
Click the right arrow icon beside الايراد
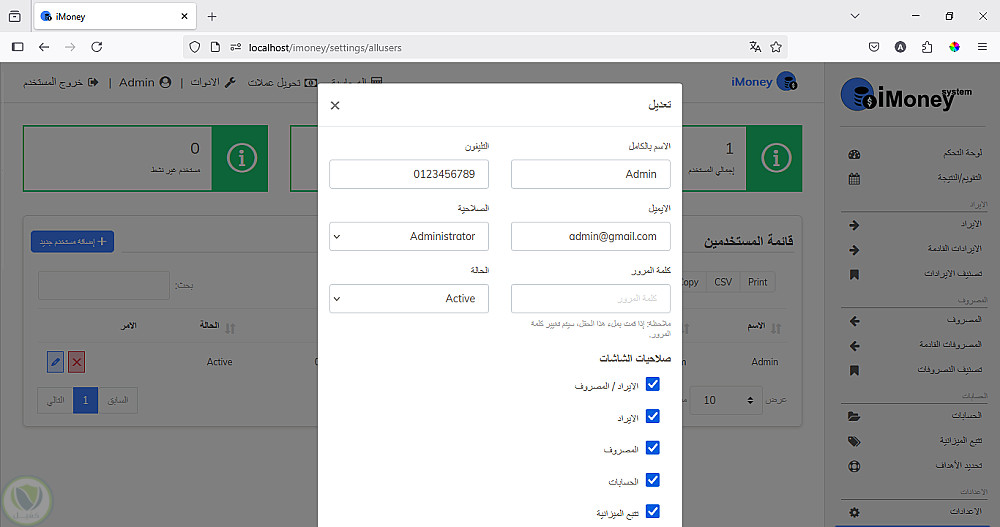point(855,225)
